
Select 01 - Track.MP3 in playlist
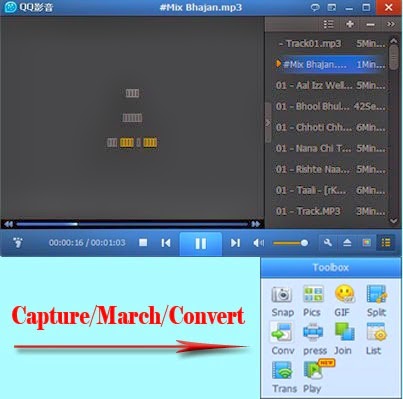tap(331, 211)
